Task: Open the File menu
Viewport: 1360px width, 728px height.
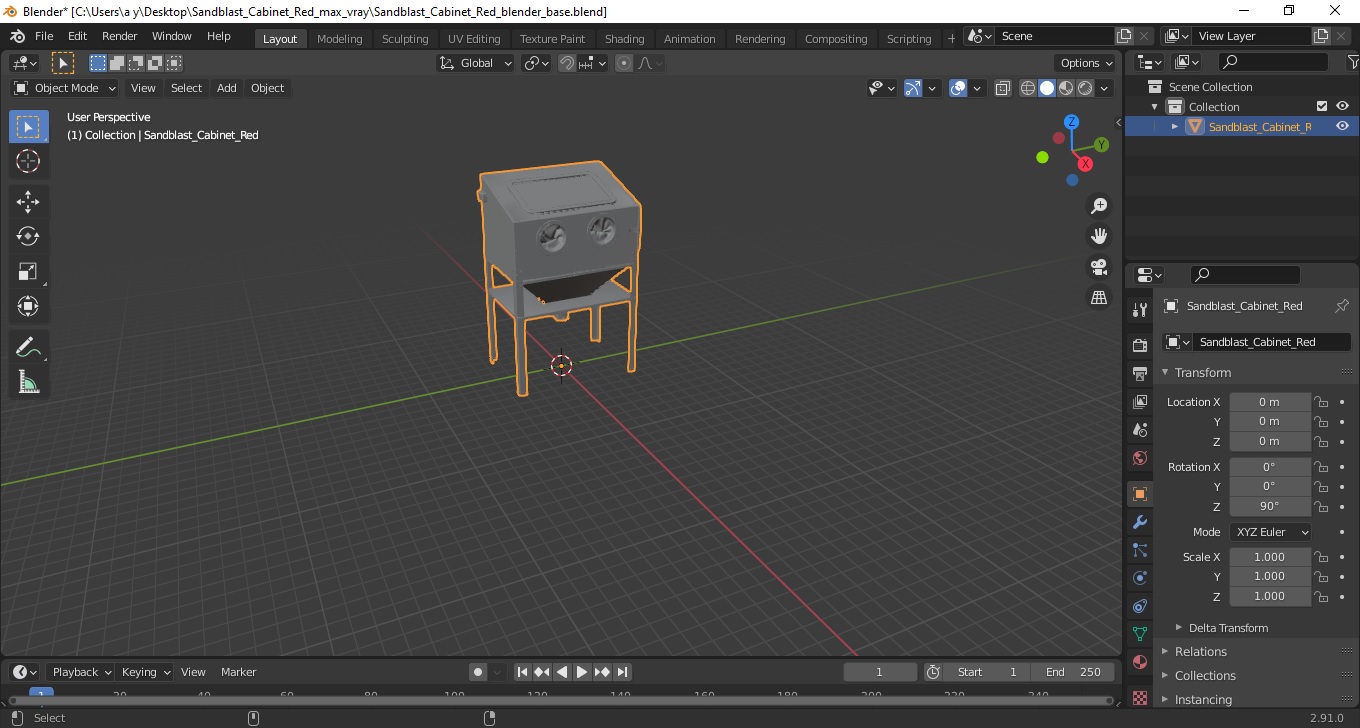Action: coord(44,36)
